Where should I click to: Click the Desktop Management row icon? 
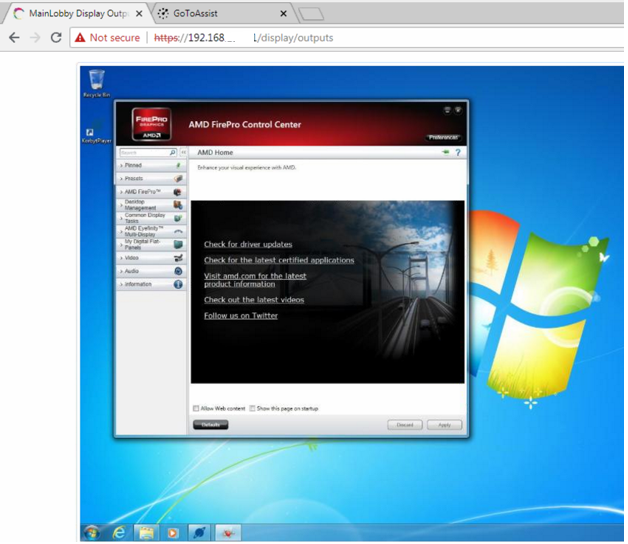tap(178, 205)
